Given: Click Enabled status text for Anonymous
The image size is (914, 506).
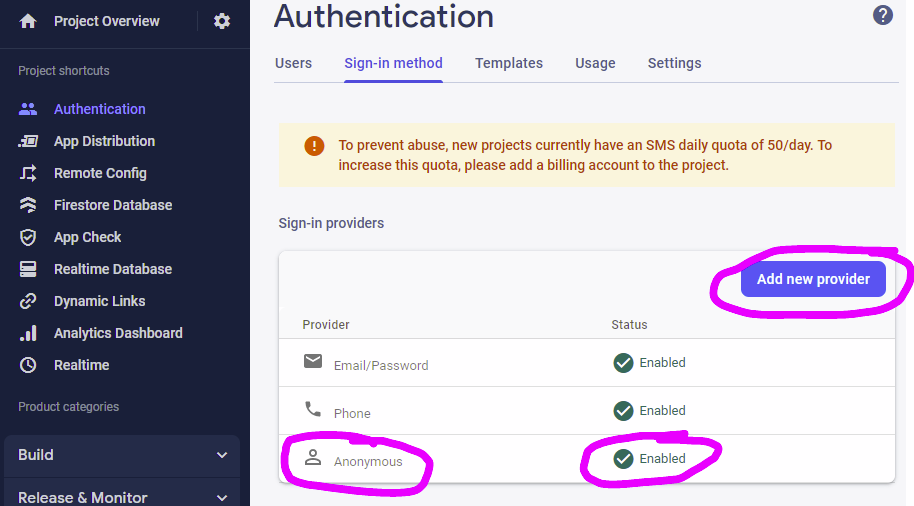Looking at the screenshot, I should click(x=662, y=459).
